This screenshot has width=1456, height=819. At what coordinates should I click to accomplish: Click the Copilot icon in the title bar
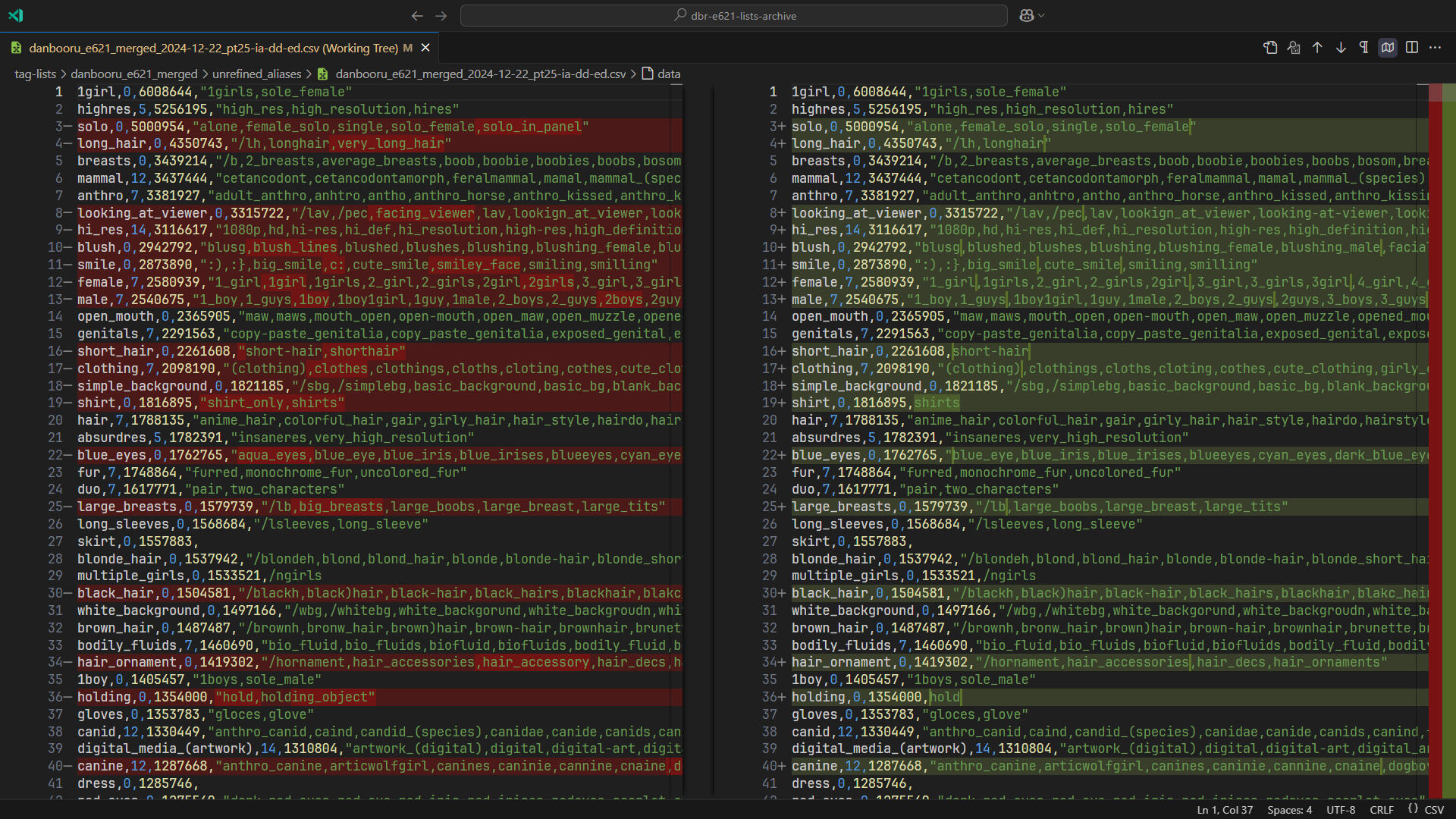point(1026,15)
